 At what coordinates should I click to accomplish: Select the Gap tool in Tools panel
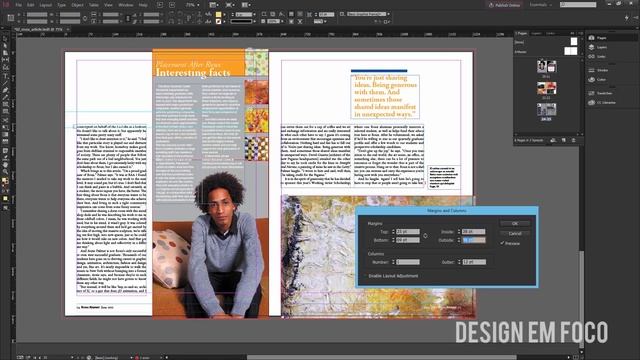(5, 60)
